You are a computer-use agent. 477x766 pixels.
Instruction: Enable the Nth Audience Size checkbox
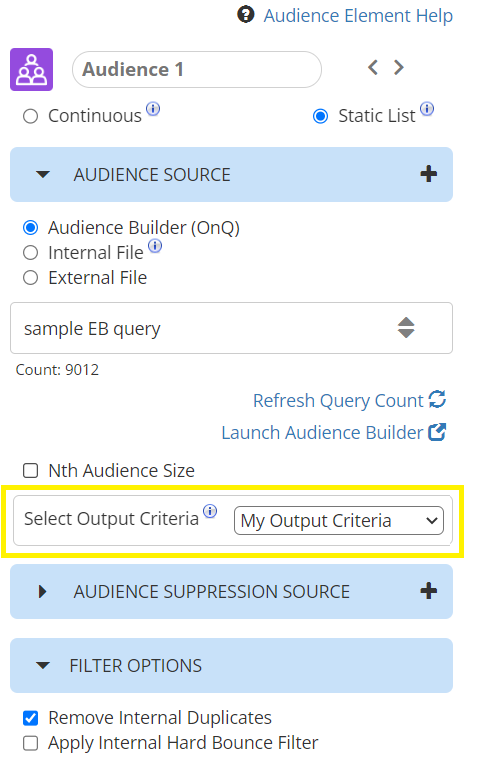pyautogui.click(x=30, y=470)
